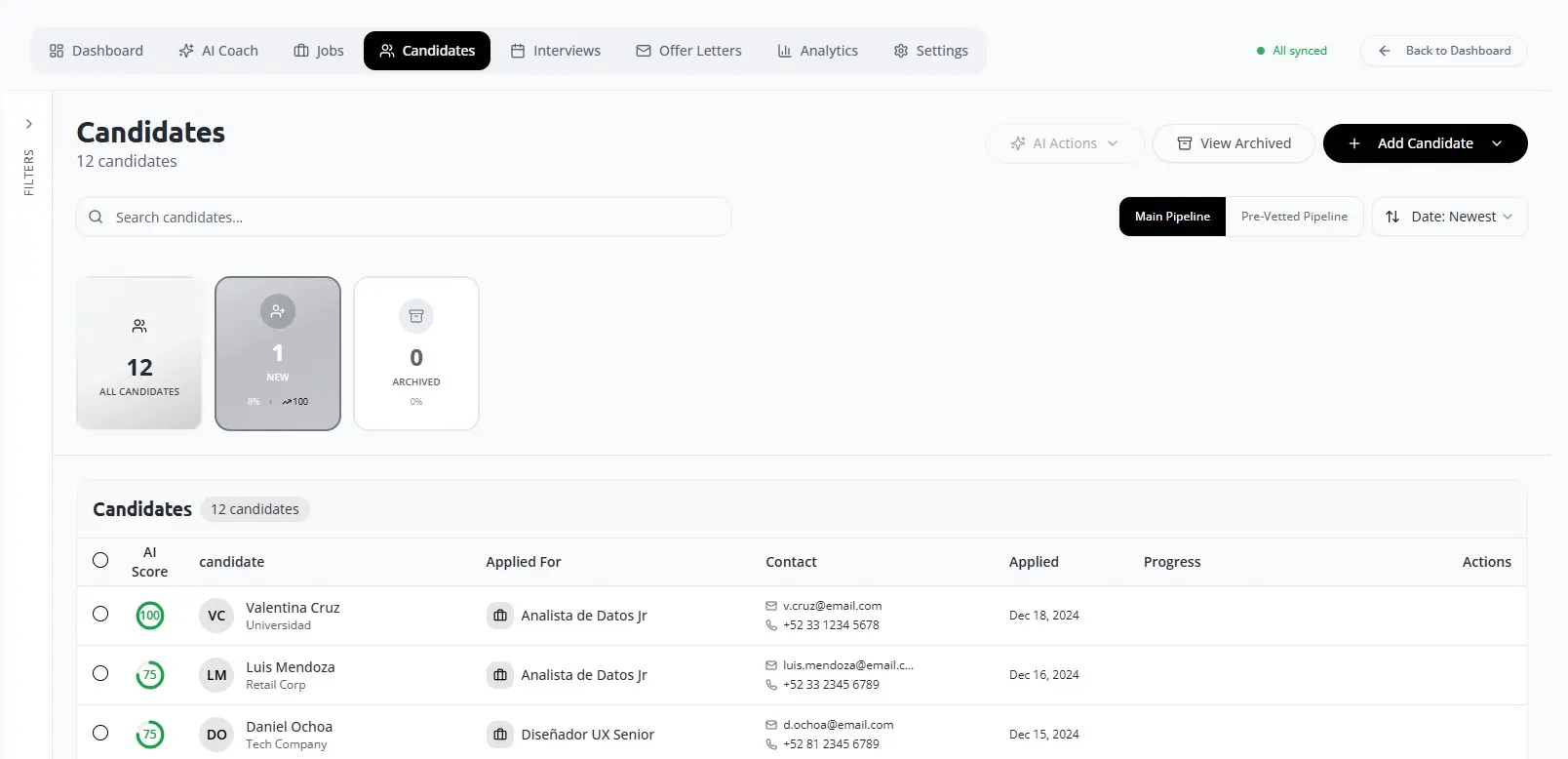
Task: Click the All Candidates people icon
Action: click(x=139, y=326)
